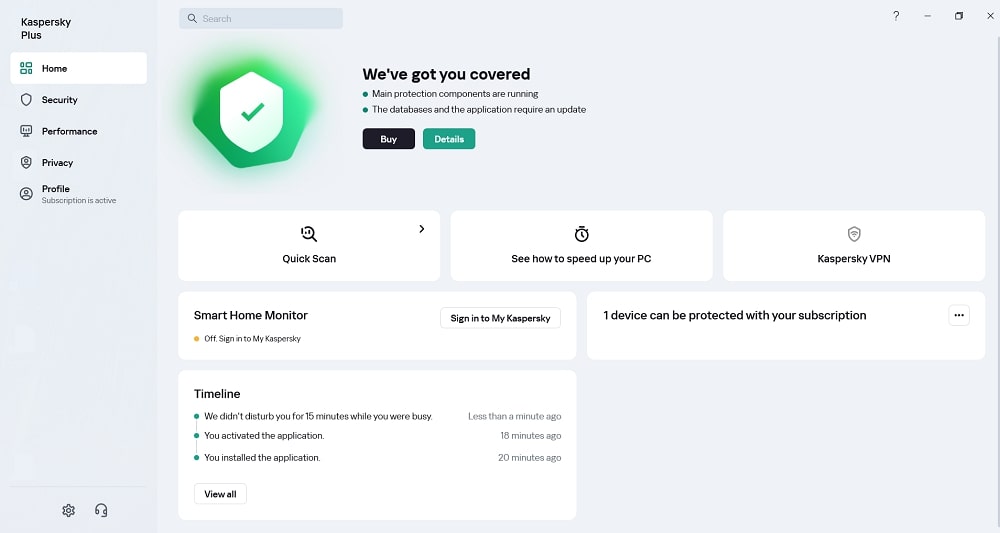The height and width of the screenshot is (533, 1000).
Task: Click the green protection shield graphic
Action: click(253, 112)
